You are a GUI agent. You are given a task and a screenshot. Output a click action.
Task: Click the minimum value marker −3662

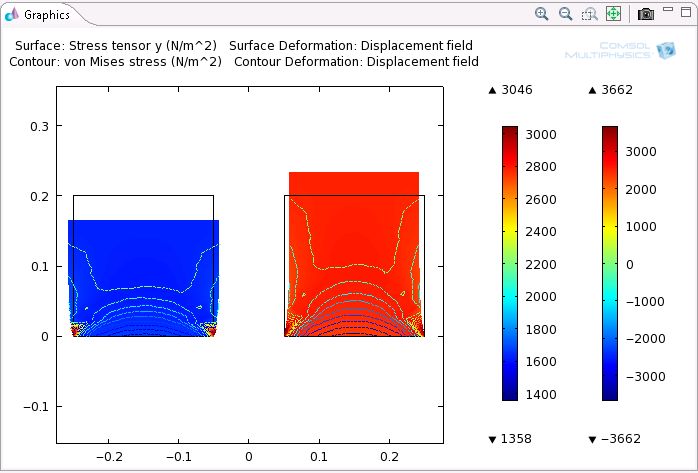[613, 439]
